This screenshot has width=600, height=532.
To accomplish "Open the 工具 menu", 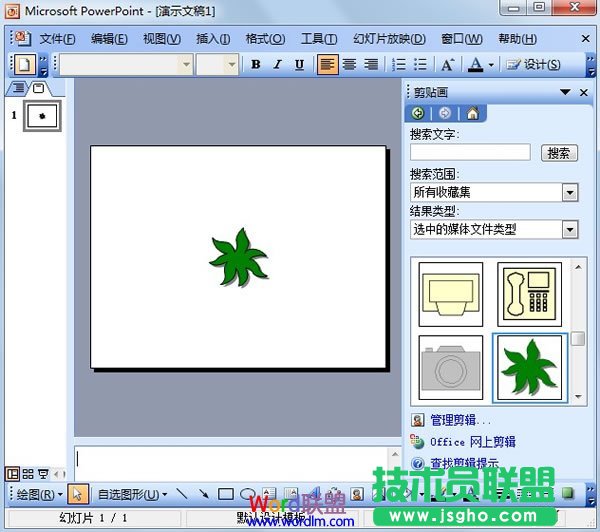I will (319, 39).
